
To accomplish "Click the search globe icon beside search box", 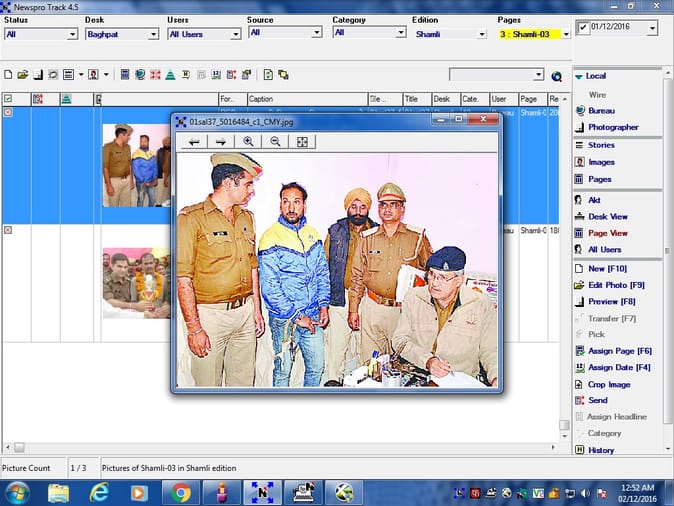I will (556, 76).
